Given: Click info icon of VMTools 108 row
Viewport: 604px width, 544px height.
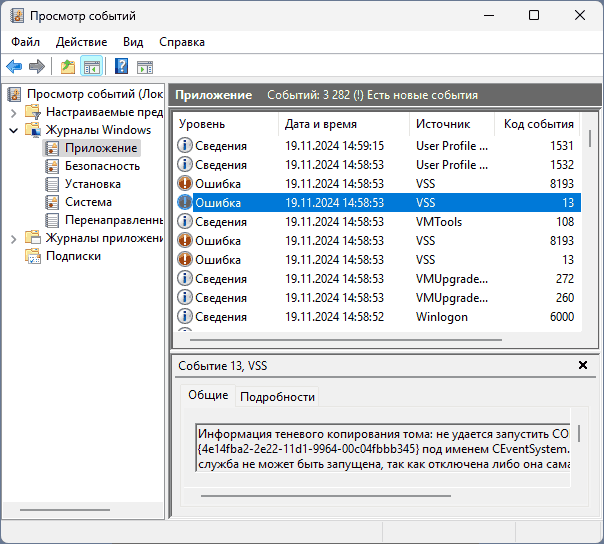Looking at the screenshot, I should pyautogui.click(x=185, y=221).
